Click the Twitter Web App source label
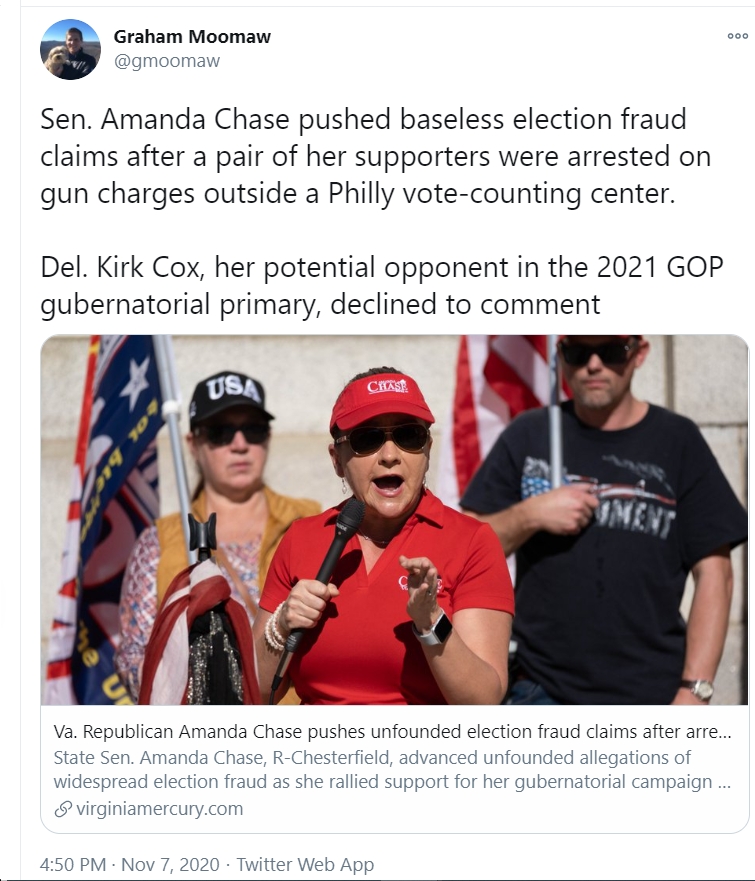755x881 pixels. 305,864
